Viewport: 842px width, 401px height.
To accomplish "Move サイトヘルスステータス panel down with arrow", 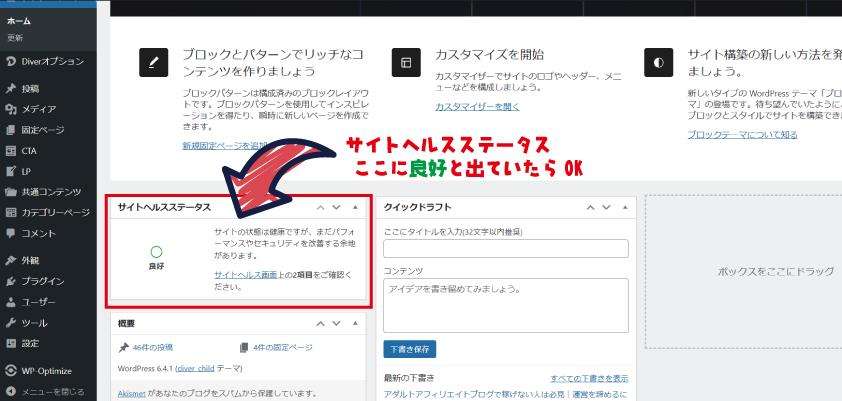I will pyautogui.click(x=337, y=207).
